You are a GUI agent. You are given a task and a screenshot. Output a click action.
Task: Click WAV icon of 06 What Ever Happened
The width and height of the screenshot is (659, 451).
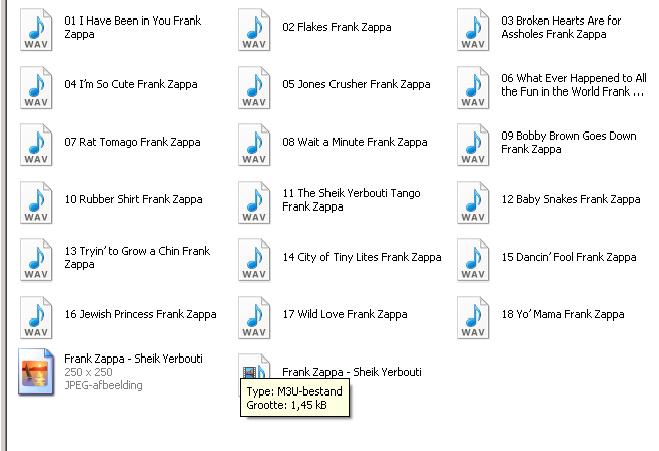(473, 87)
